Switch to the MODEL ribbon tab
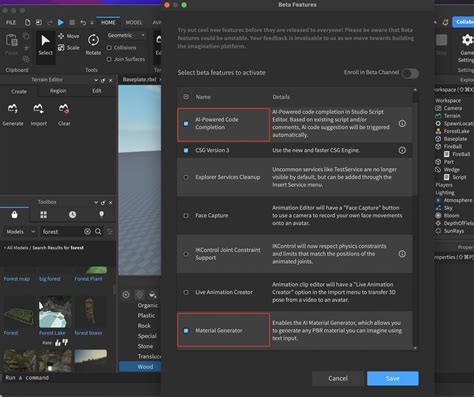 (134, 22)
